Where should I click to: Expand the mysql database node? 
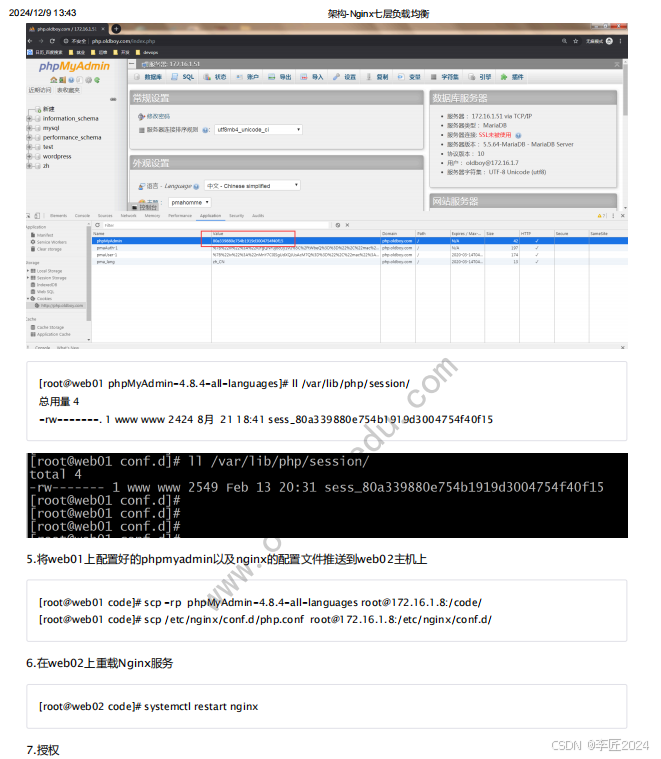[x=30, y=128]
